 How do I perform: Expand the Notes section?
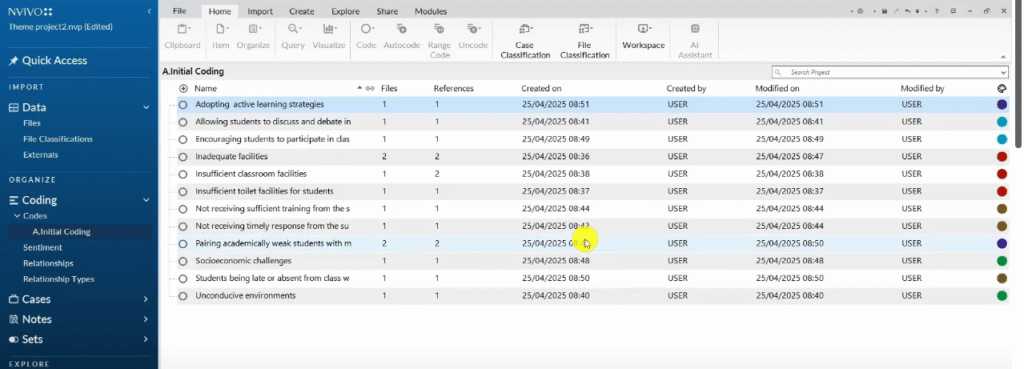[146, 319]
